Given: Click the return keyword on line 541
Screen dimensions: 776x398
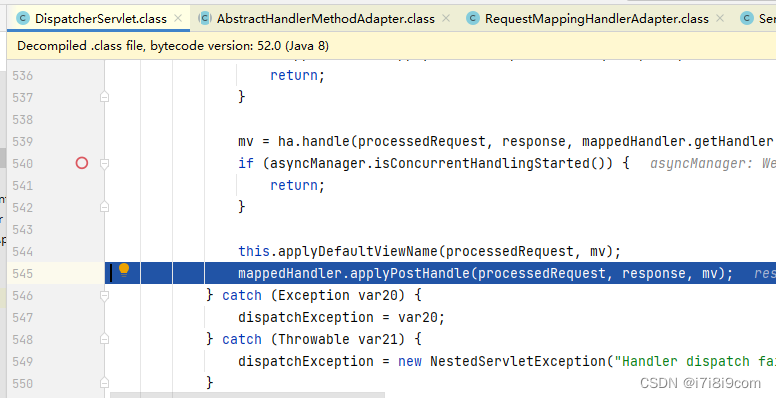Looking at the screenshot, I should click(x=294, y=185).
